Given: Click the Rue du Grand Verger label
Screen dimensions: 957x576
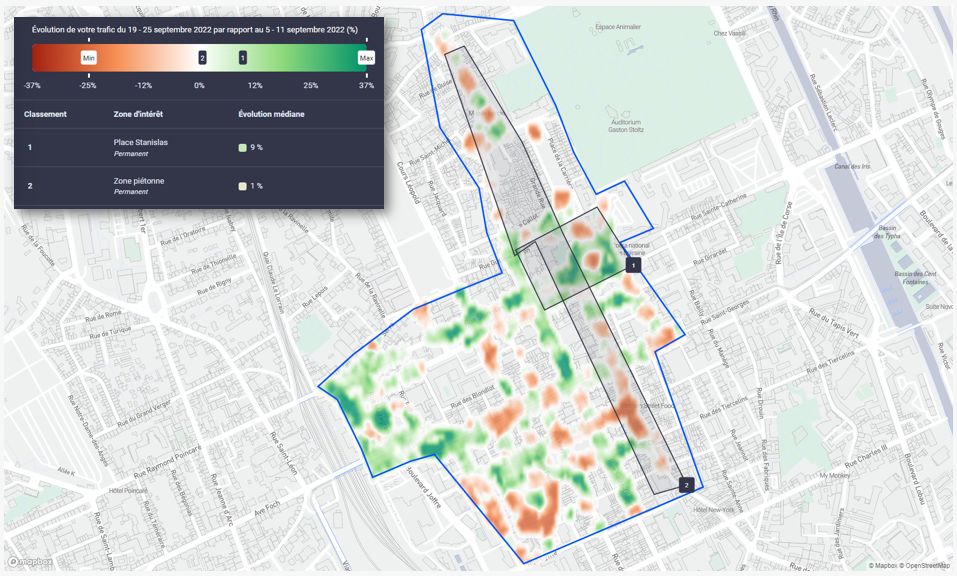Looking at the screenshot, I should (x=144, y=414).
